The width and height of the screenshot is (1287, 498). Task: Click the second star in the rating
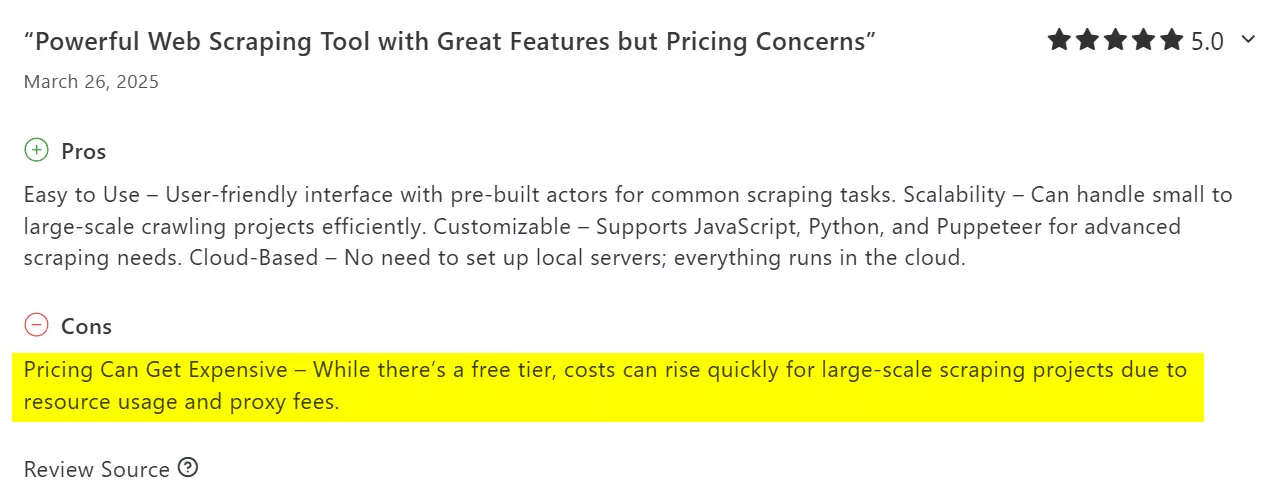1087,41
